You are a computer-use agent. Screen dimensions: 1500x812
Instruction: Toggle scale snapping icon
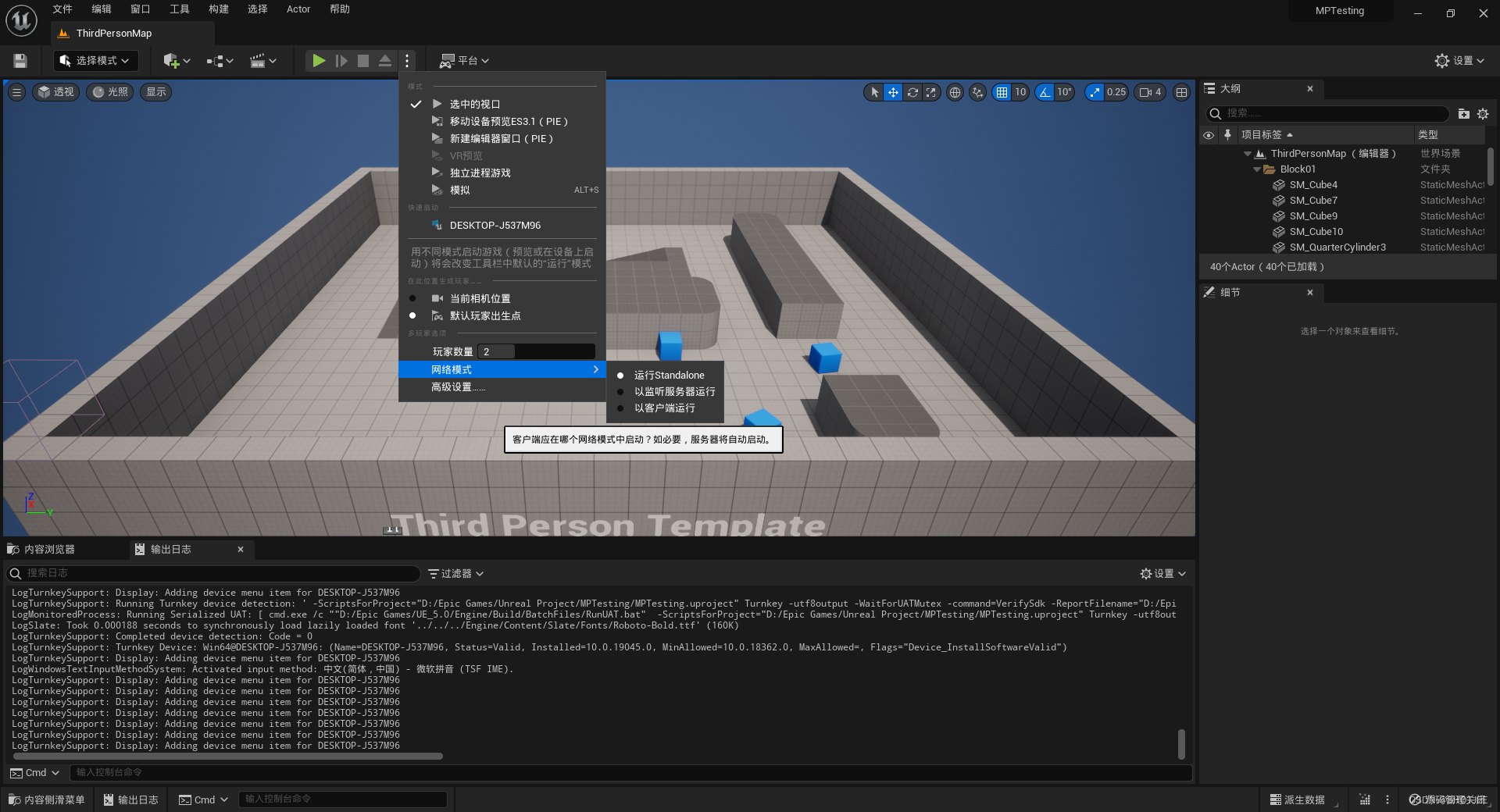(1095, 92)
